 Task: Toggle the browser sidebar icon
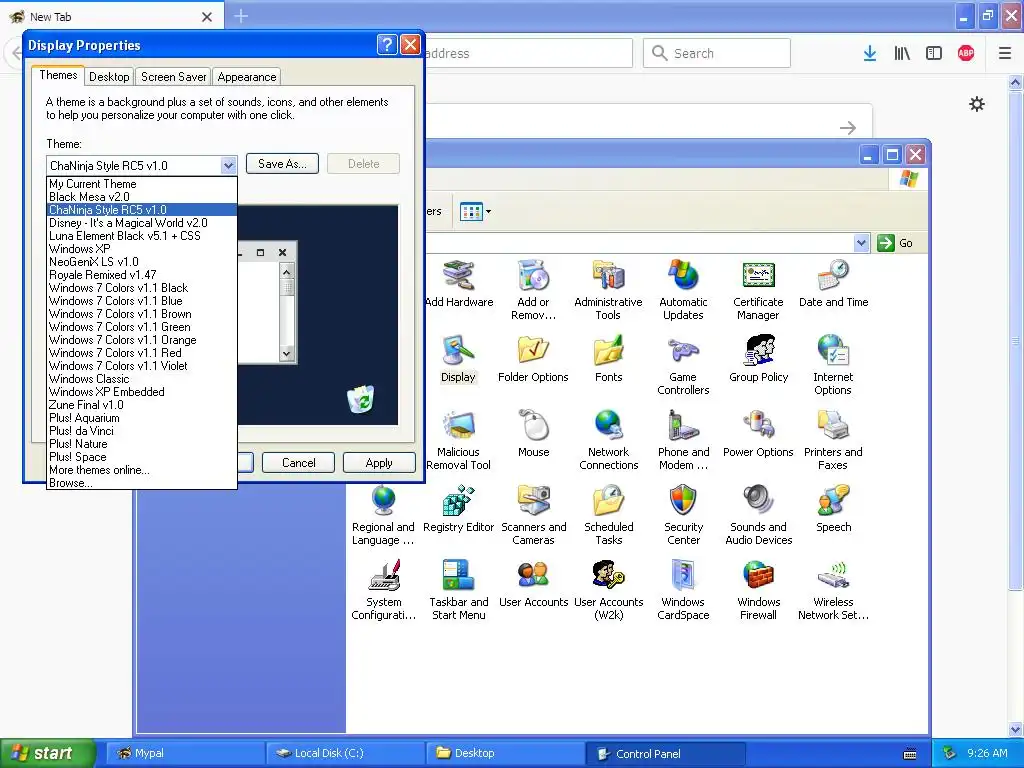pyautogui.click(x=934, y=54)
